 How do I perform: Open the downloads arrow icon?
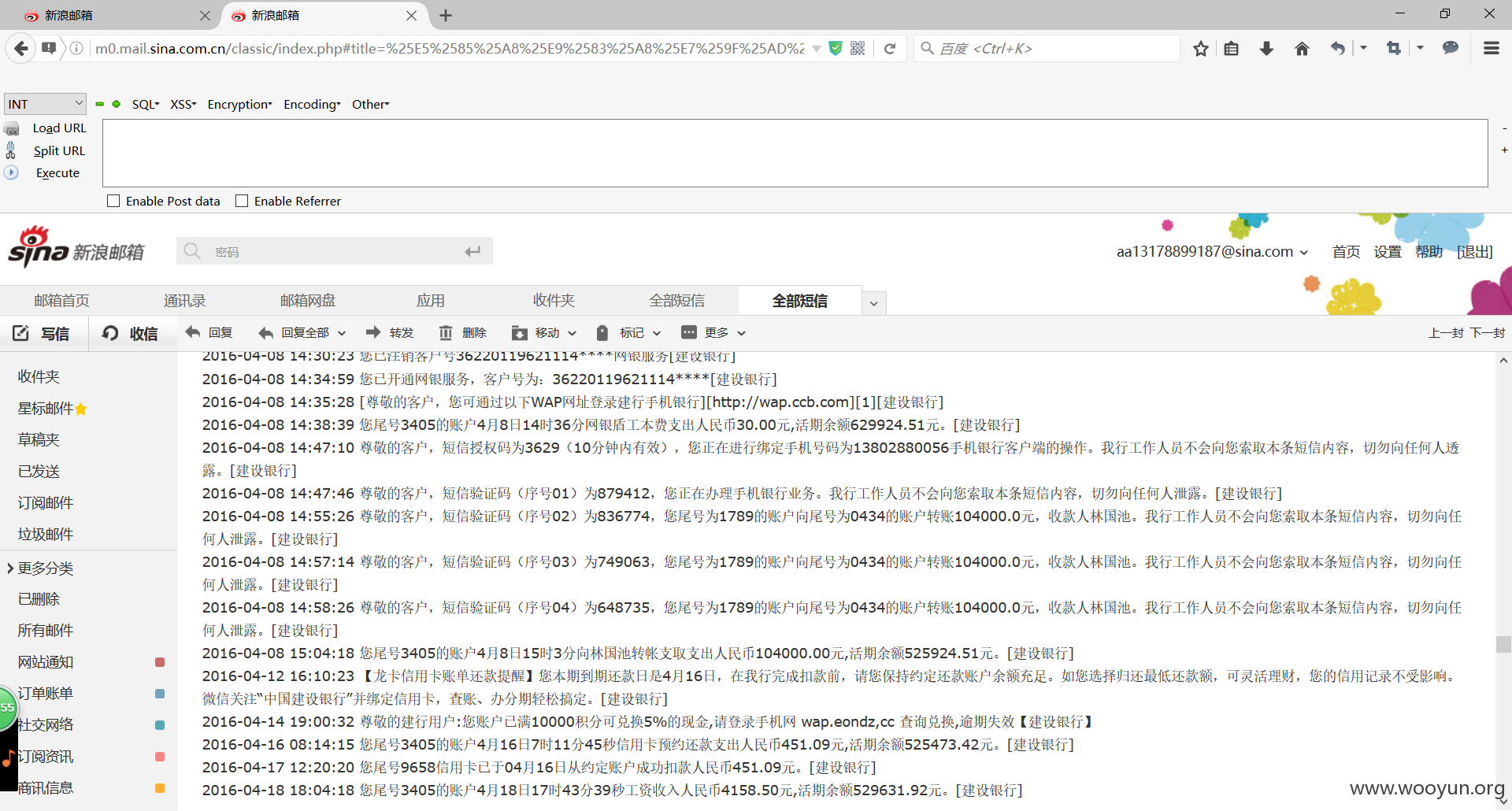[x=1266, y=49]
